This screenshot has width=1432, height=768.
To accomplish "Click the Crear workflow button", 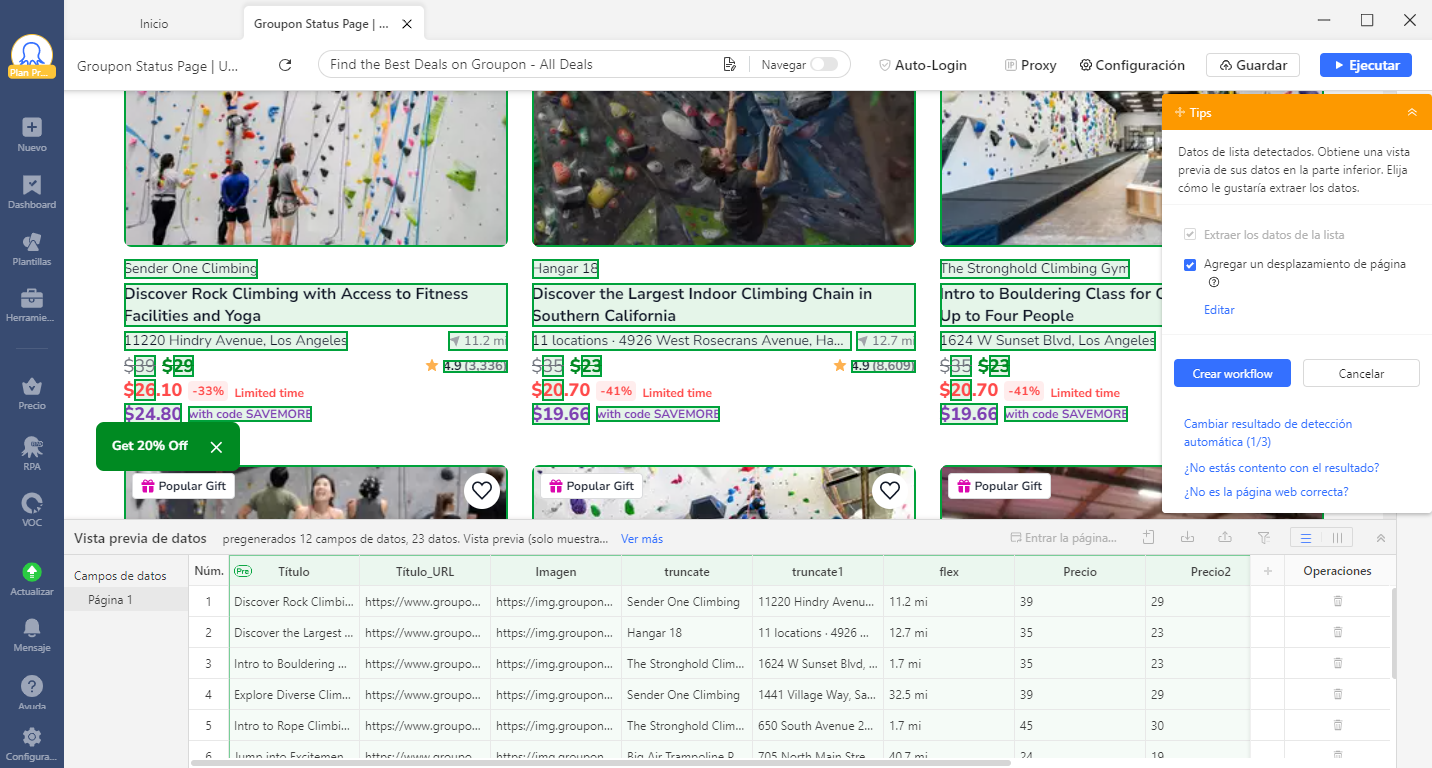I will pyautogui.click(x=1232, y=373).
